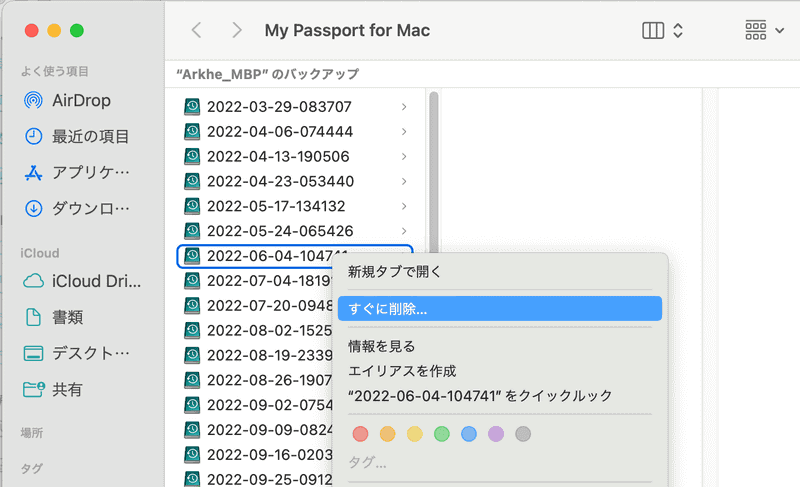Click the backup icon for 2022-06-04 entry
The image size is (800, 487).
[192, 256]
